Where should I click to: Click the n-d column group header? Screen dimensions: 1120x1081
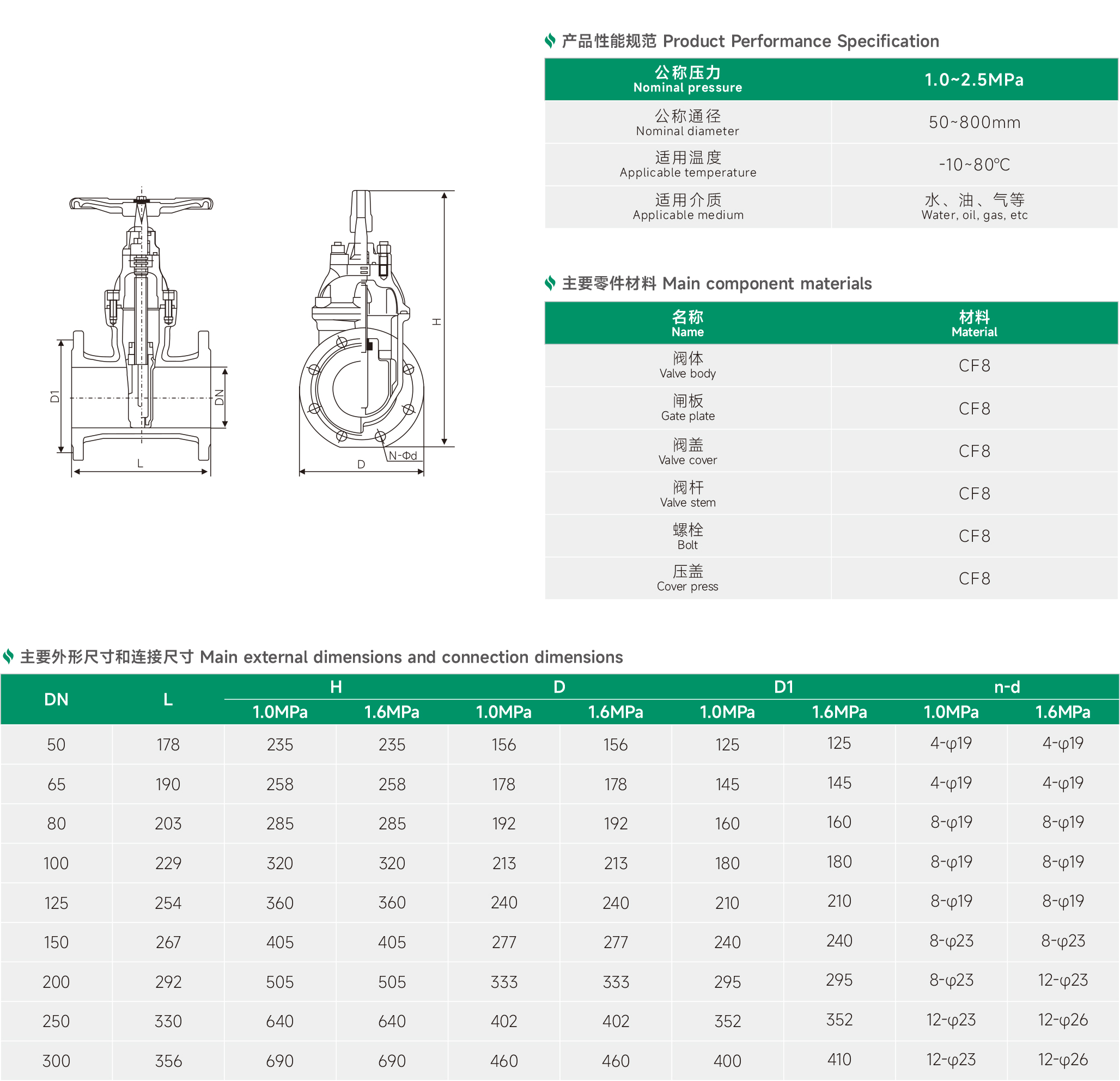coord(1006,687)
